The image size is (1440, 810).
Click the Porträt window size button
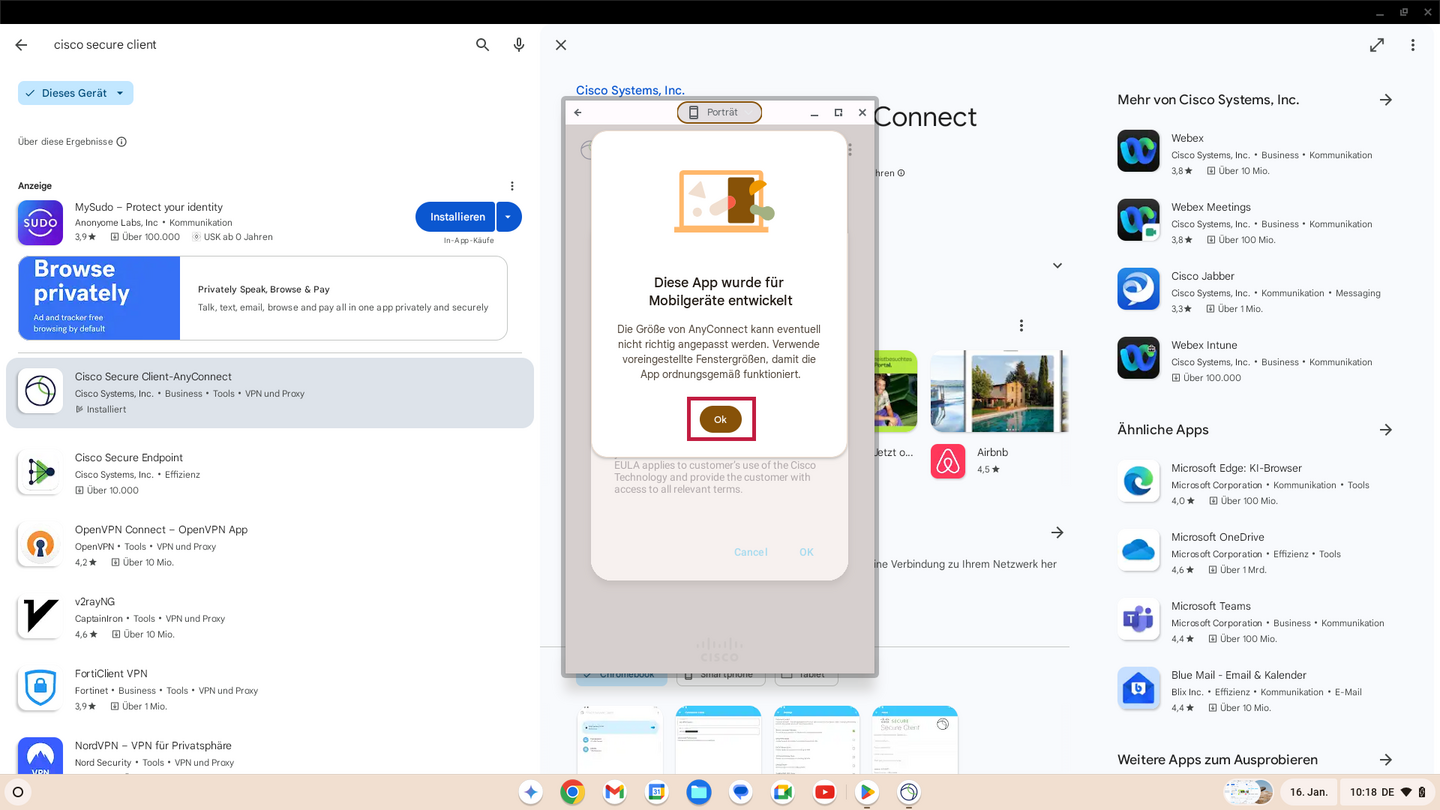[x=719, y=113]
